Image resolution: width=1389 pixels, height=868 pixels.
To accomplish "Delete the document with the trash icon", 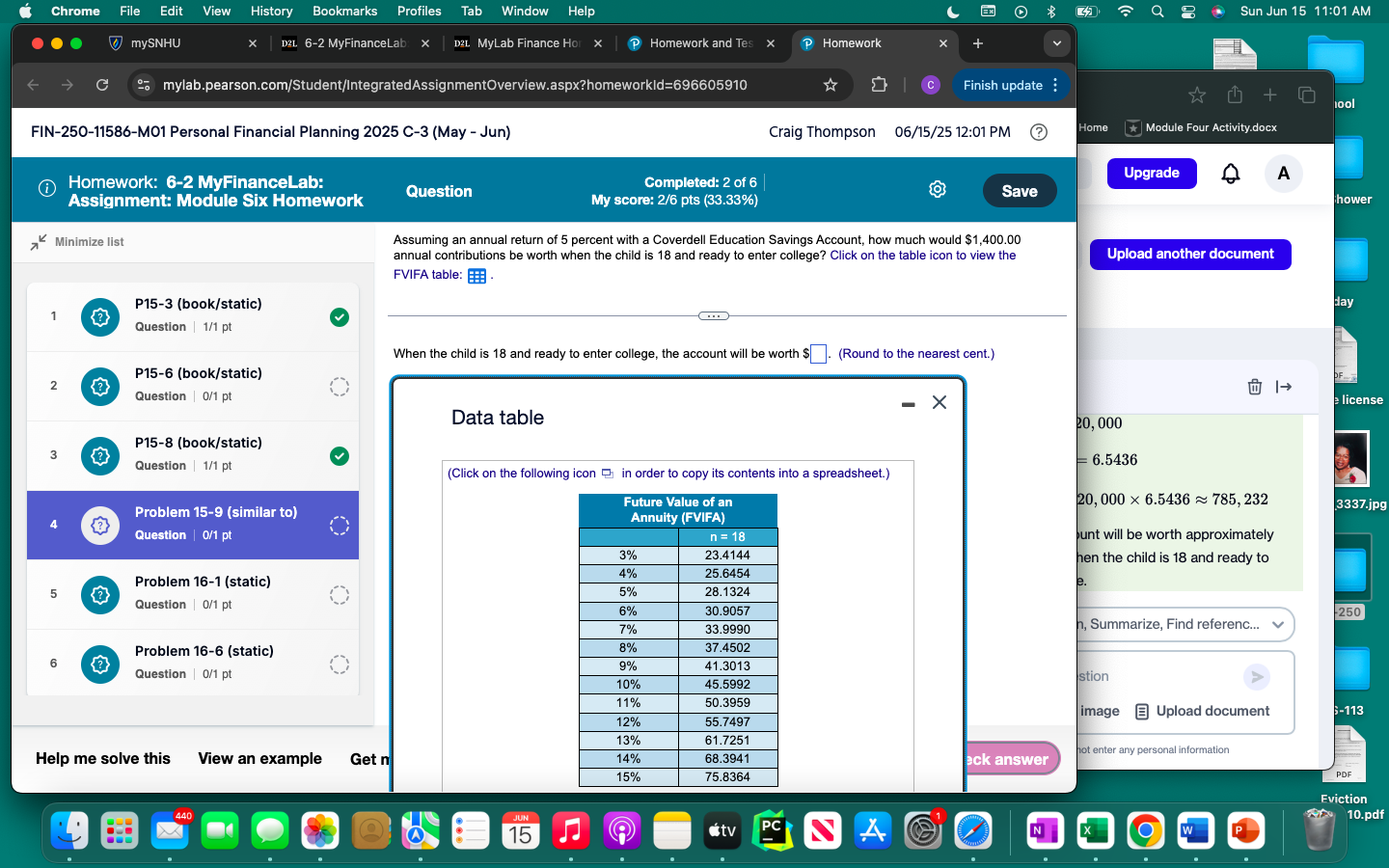I will click(1254, 387).
